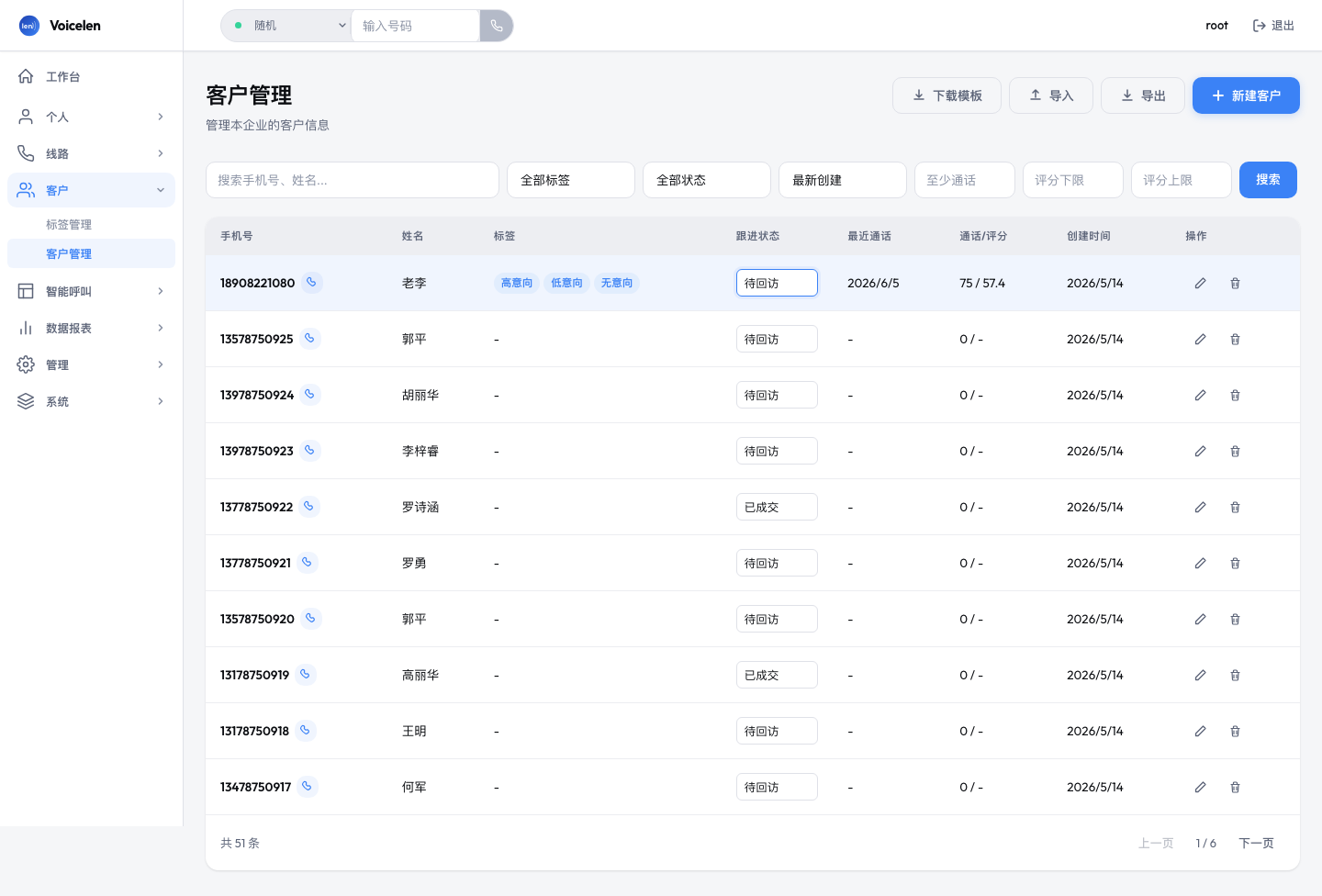Screen dimensions: 1322x896
Task: Expand the 智能呼叫 sidebar menu
Action: (91, 291)
